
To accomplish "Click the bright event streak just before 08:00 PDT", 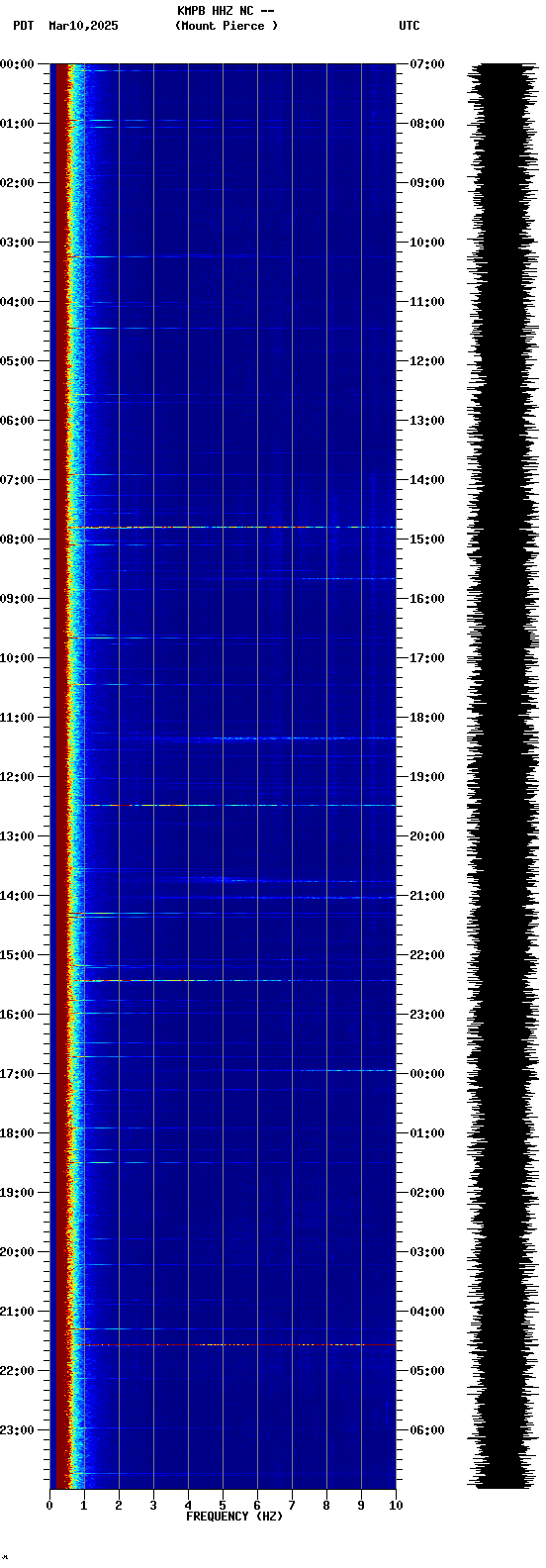I will pyautogui.click(x=230, y=528).
